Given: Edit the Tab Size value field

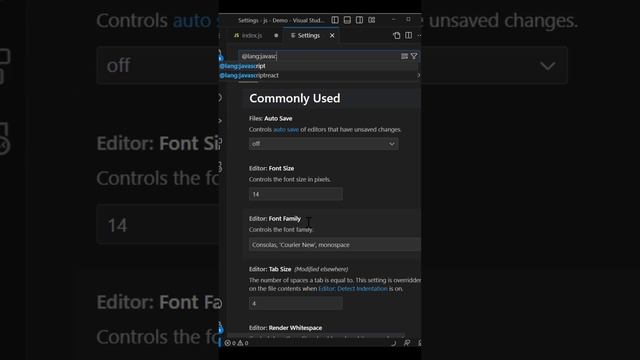Looking at the screenshot, I should 296,303.
